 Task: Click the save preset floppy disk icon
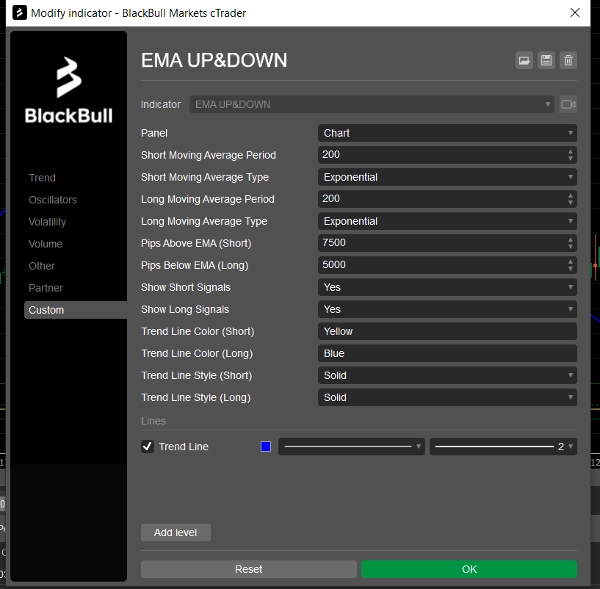546,61
